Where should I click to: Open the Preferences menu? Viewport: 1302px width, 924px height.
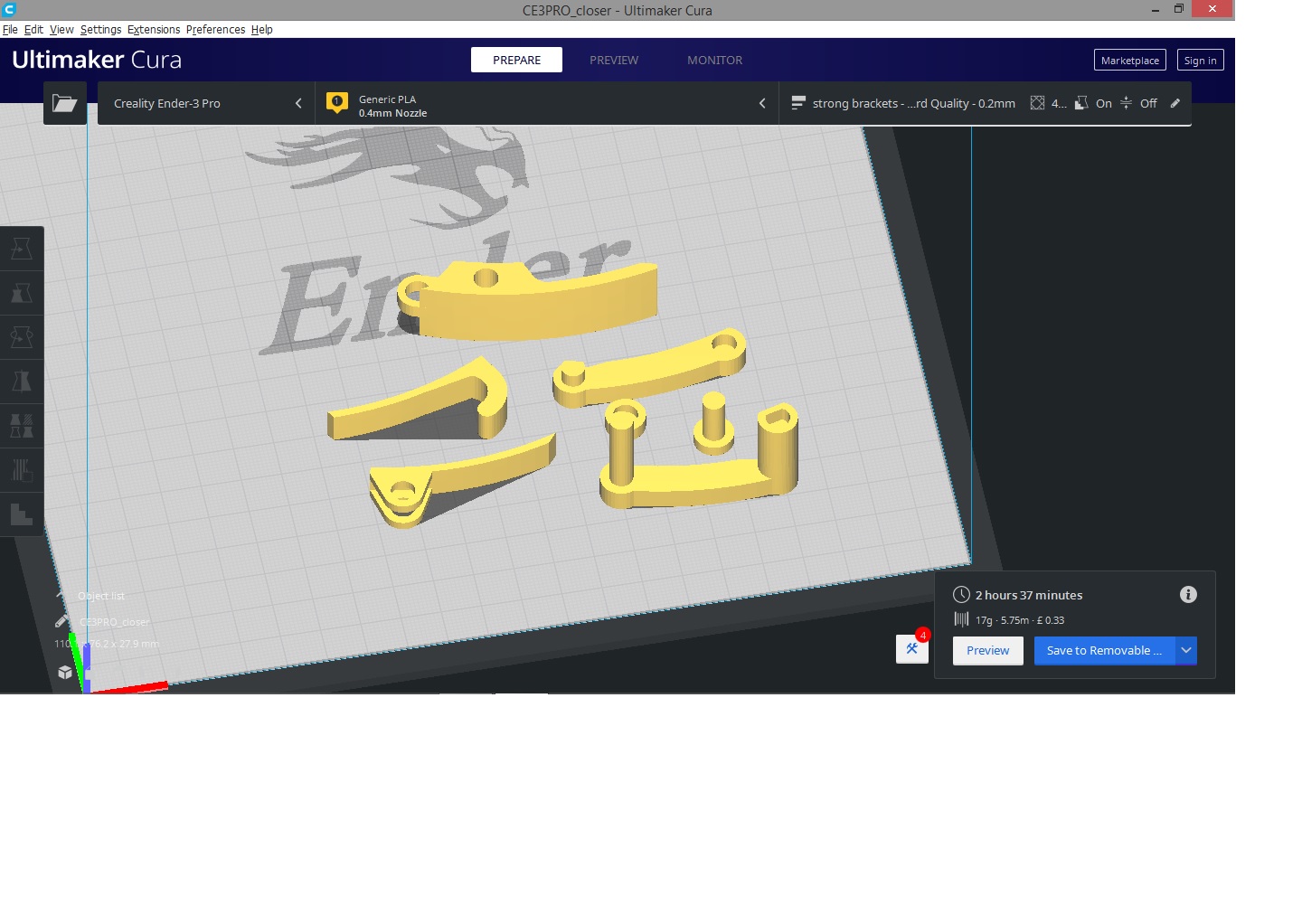point(215,29)
